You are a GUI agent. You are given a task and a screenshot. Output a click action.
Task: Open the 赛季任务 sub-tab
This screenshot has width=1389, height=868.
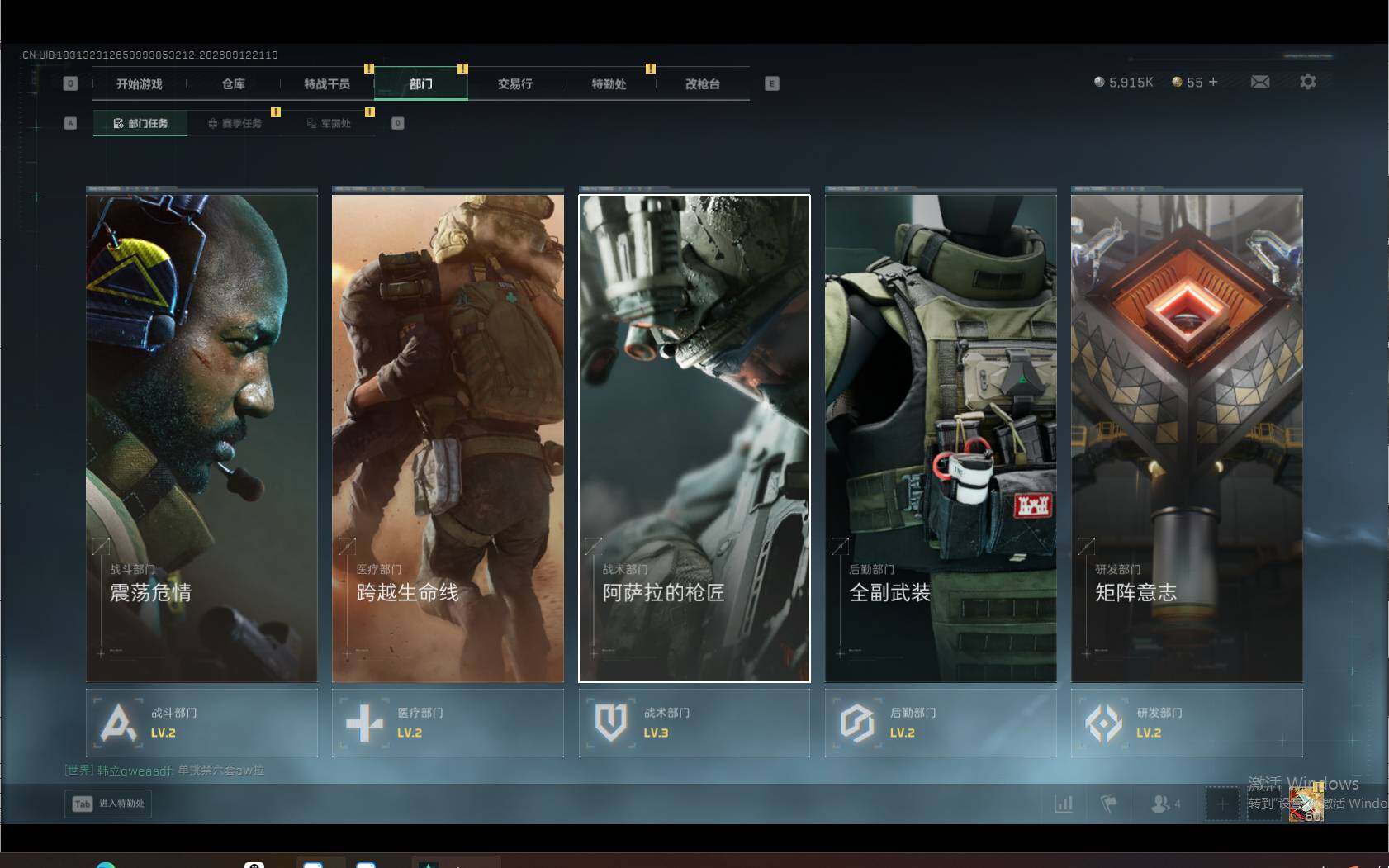(235, 123)
